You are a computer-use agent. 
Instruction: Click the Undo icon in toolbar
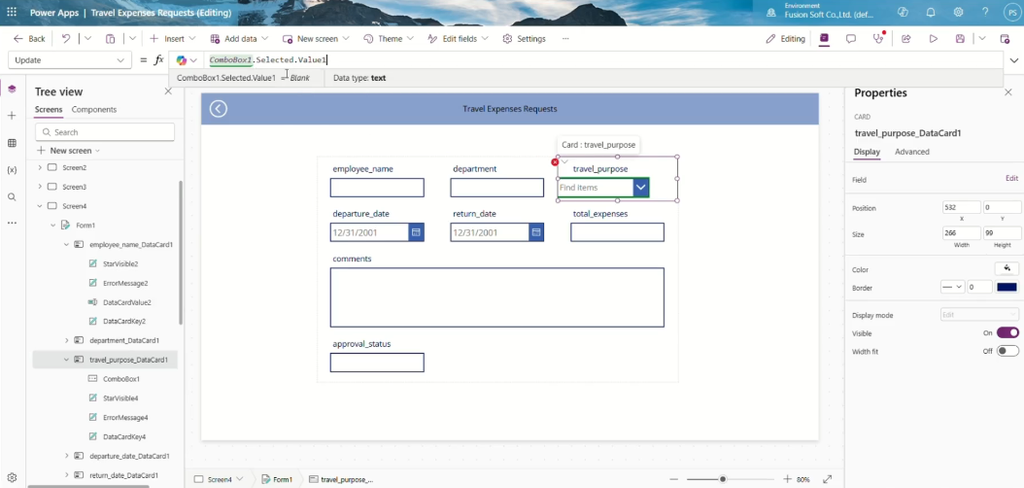[66, 39]
